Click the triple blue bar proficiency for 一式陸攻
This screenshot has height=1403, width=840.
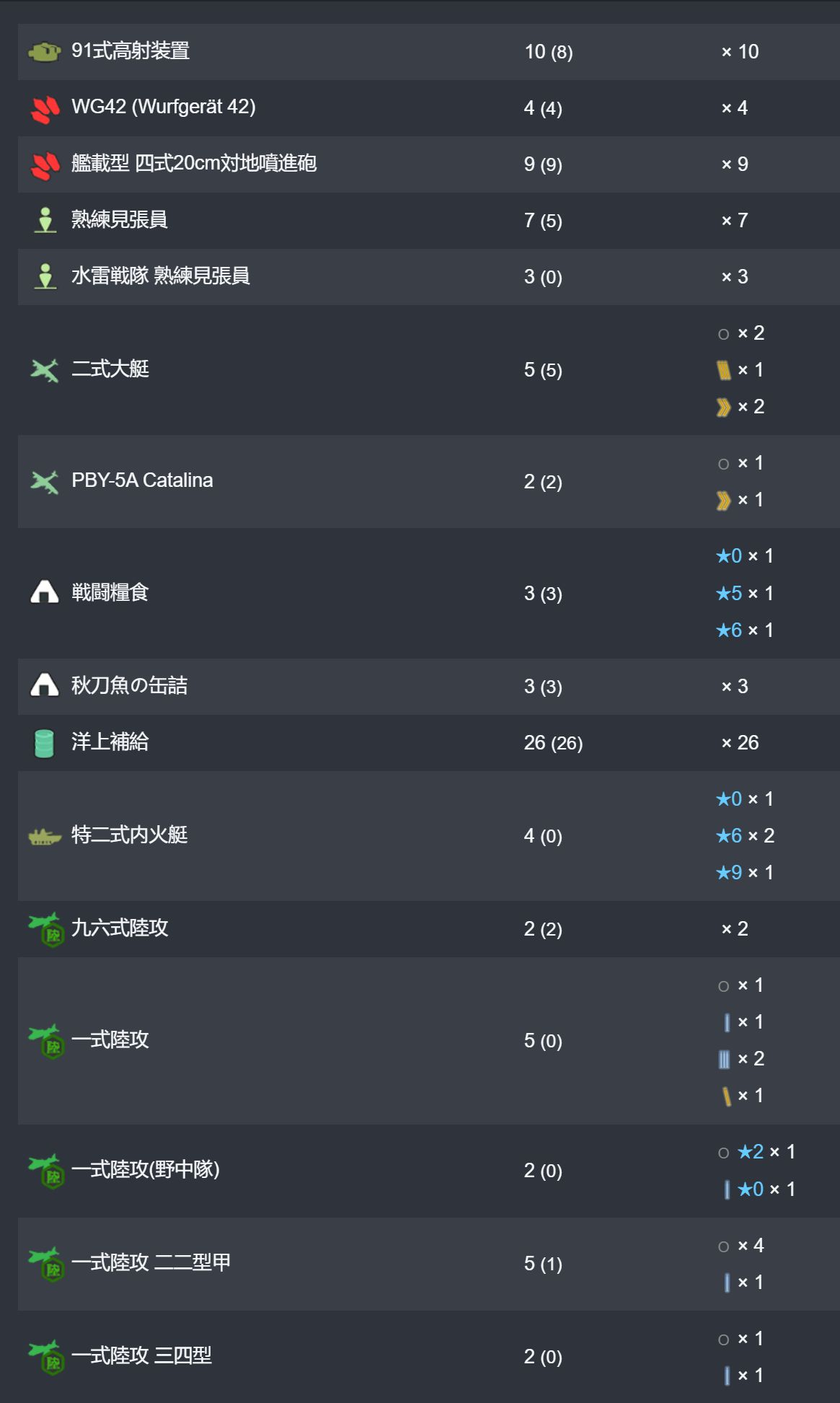(x=724, y=1060)
